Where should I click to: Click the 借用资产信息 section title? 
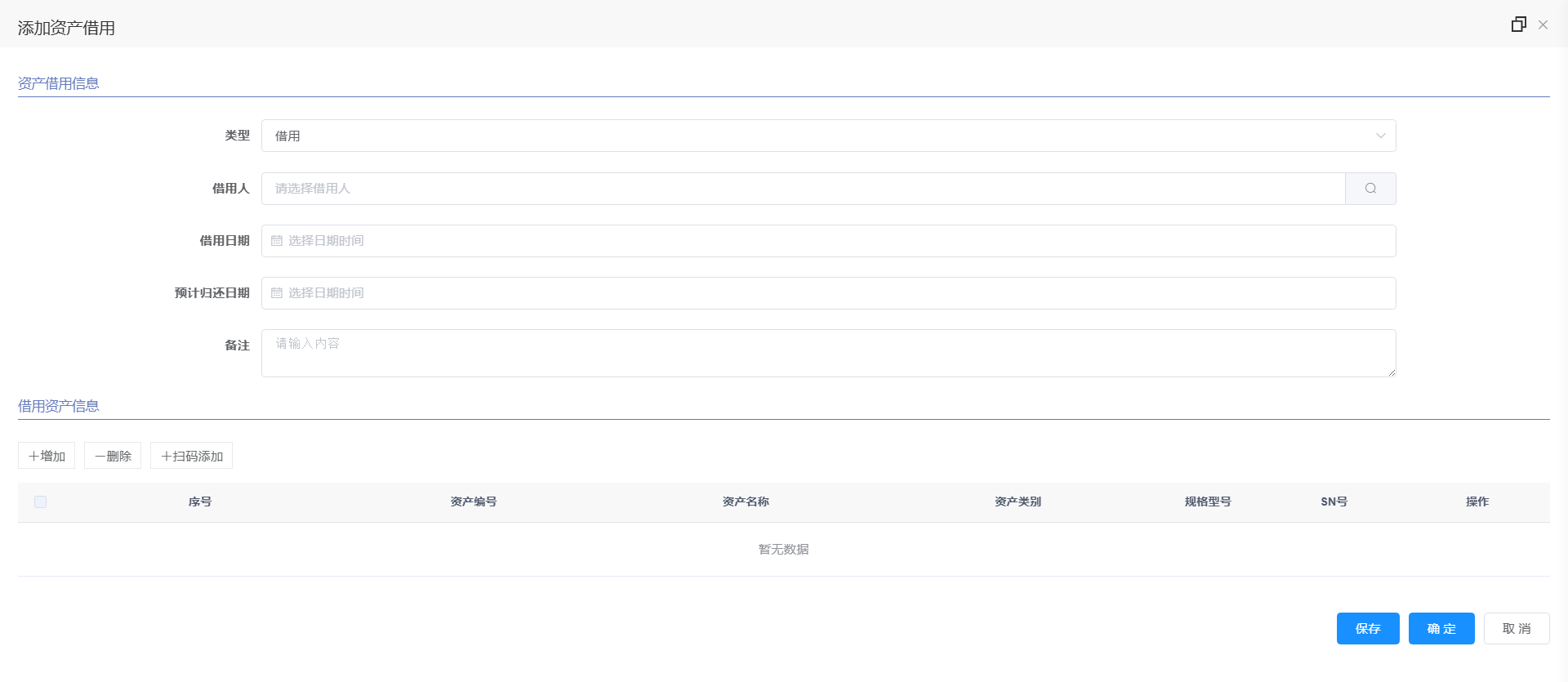tap(59, 406)
